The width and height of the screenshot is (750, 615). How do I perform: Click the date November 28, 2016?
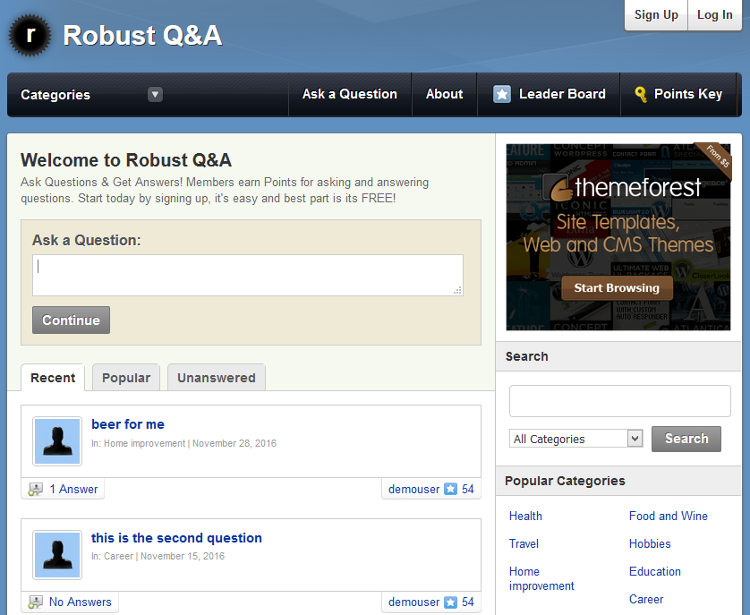click(x=234, y=443)
